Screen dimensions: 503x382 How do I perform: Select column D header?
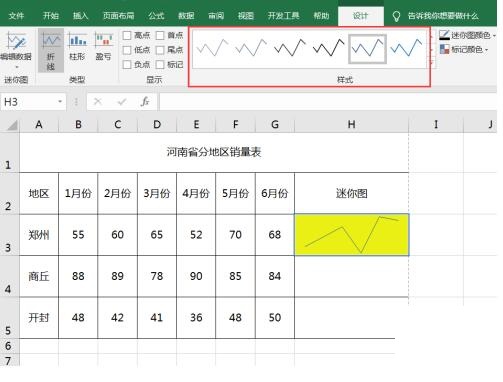tap(157, 125)
